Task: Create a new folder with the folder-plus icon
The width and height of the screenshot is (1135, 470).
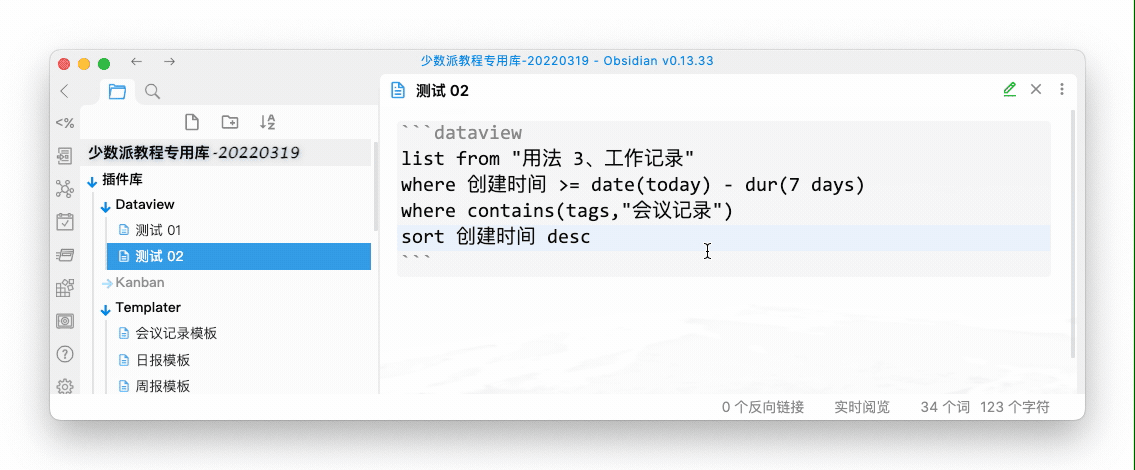Action: coord(229,122)
